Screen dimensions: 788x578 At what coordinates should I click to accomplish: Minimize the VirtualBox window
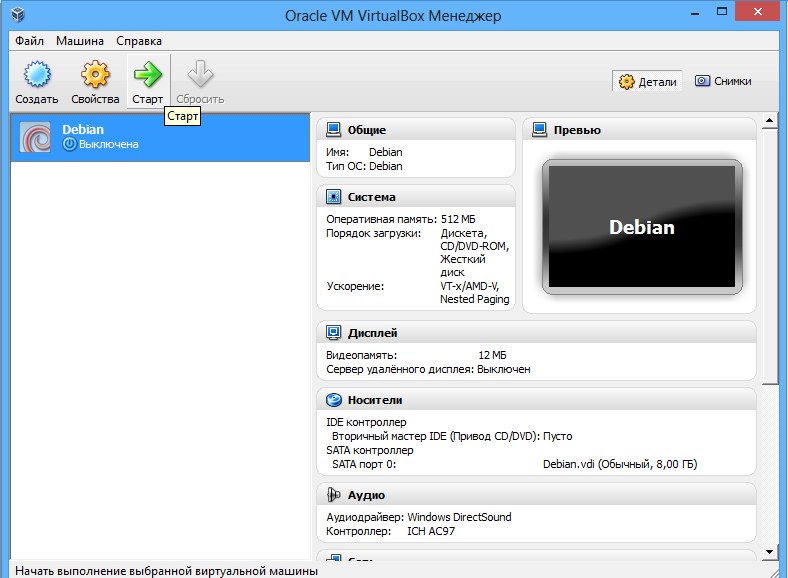(695, 13)
